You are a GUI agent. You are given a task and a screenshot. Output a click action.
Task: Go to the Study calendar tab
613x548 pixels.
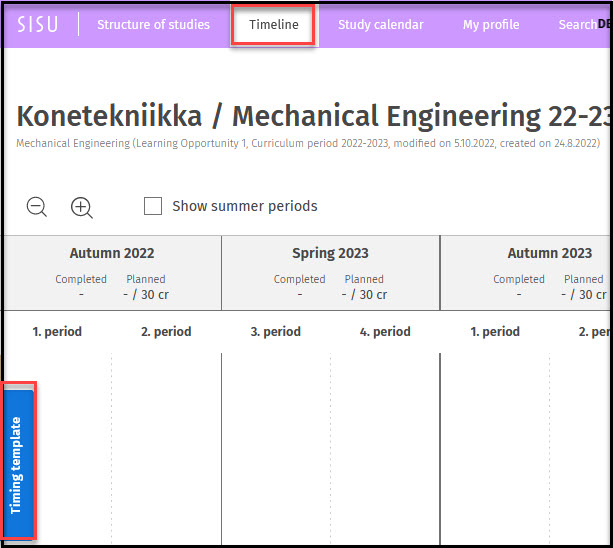point(380,25)
